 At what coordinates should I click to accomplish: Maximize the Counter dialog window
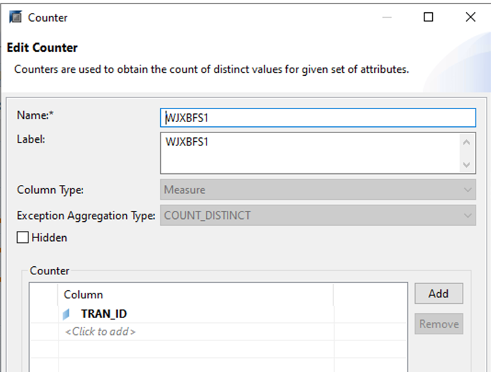(428, 17)
